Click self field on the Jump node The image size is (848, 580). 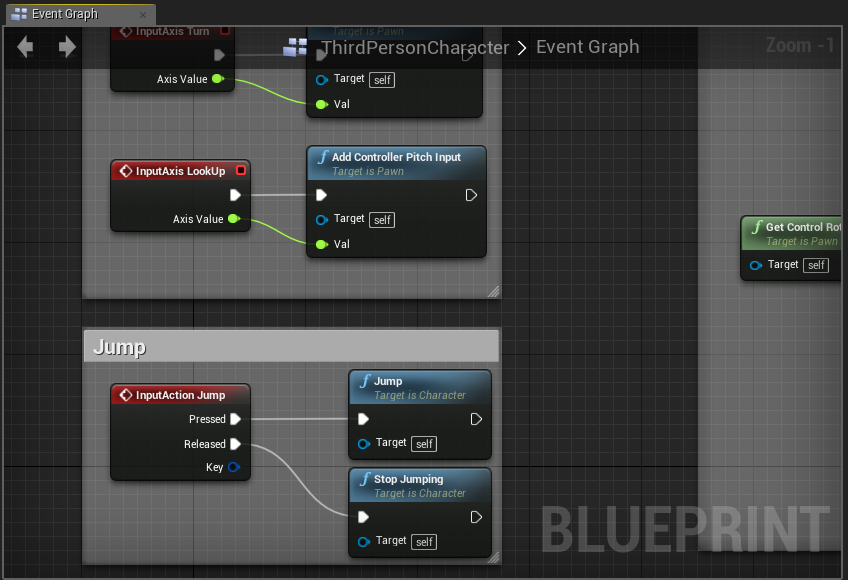[x=424, y=444]
